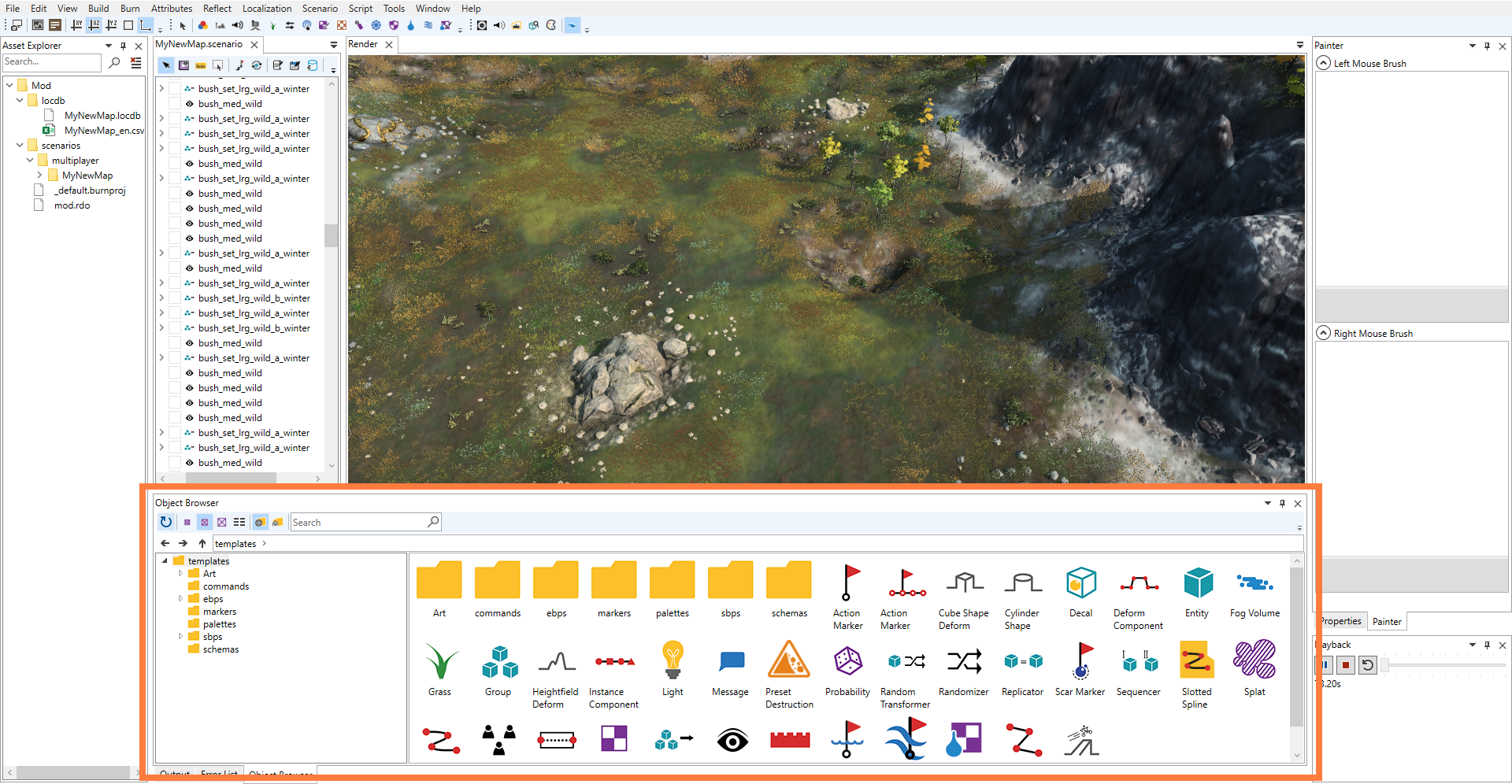Switch Object Browser to large icons view

click(x=222, y=522)
